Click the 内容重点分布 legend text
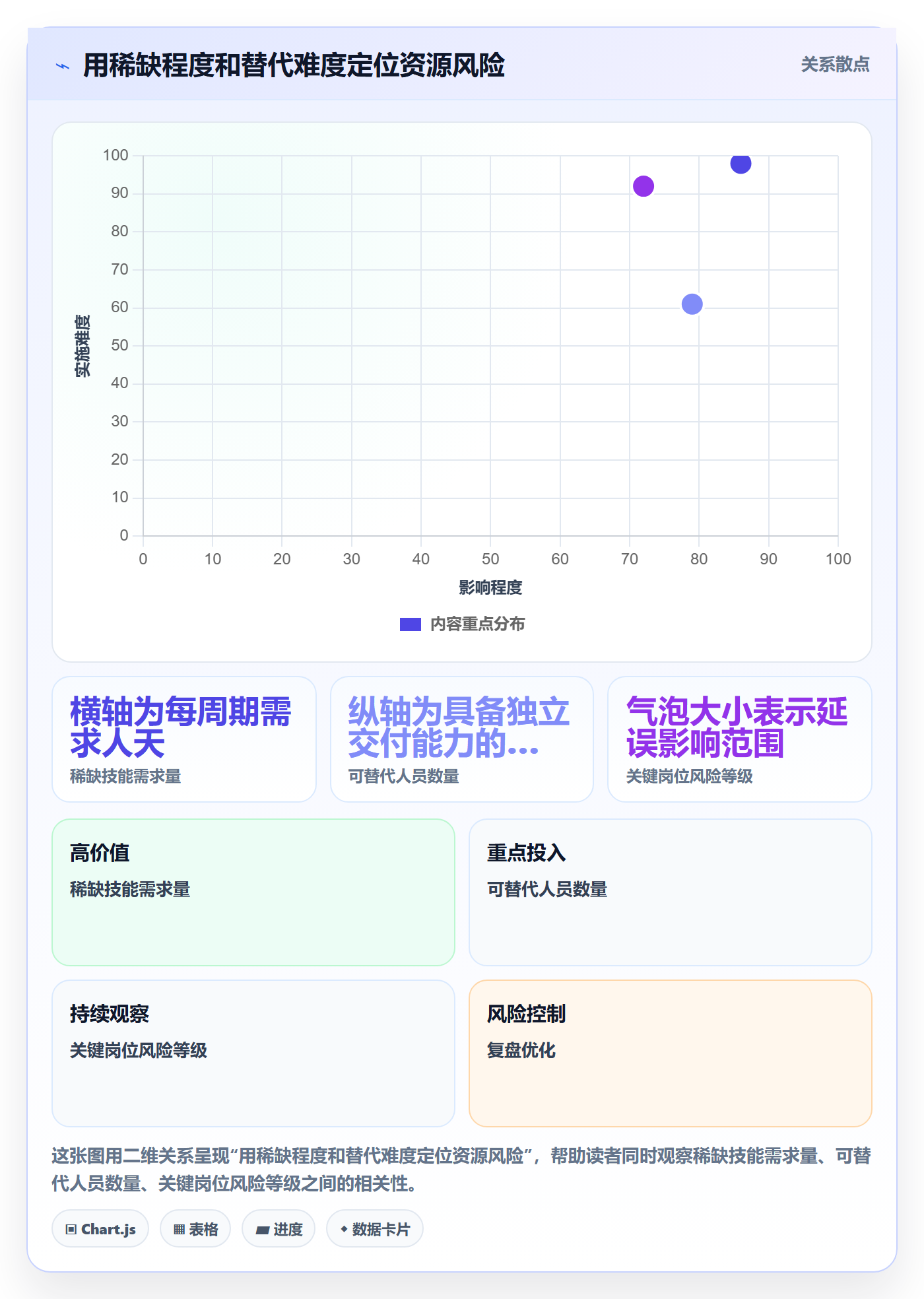The image size is (924, 1299). pyautogui.click(x=477, y=624)
